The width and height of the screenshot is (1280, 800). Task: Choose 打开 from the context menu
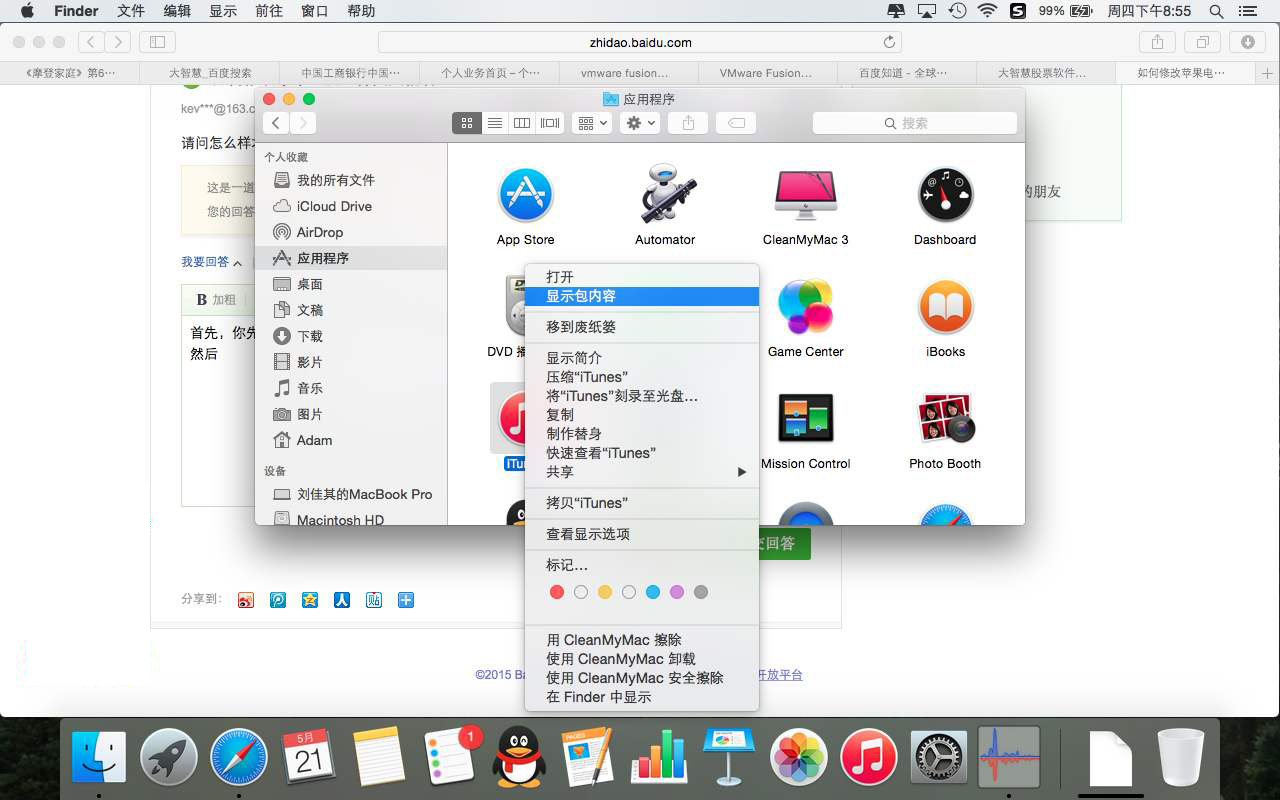point(642,277)
